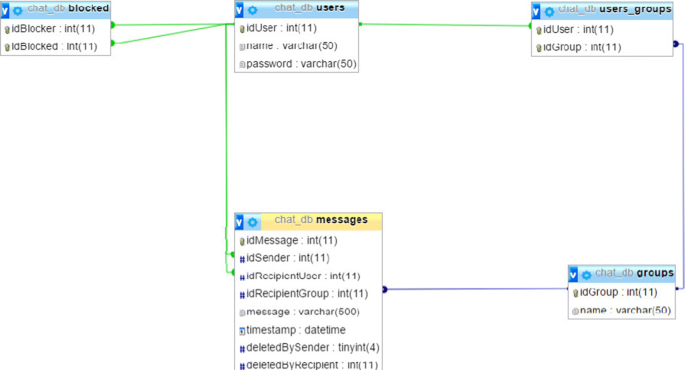
Task: Click the calendar icon beside timestamp
Action: (242, 331)
